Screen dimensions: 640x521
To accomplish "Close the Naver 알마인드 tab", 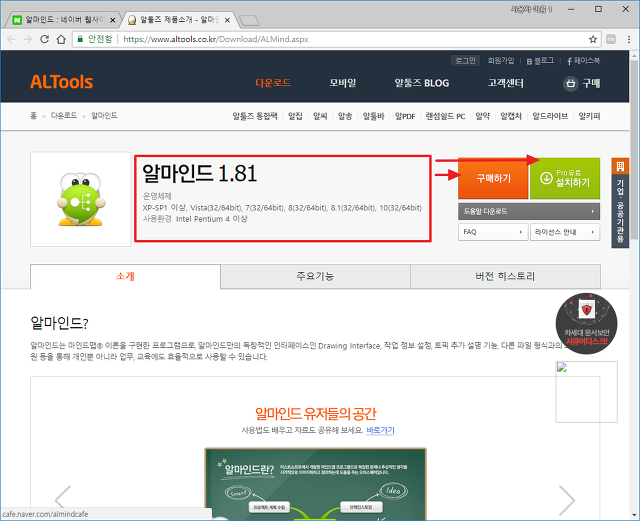I will click(113, 20).
